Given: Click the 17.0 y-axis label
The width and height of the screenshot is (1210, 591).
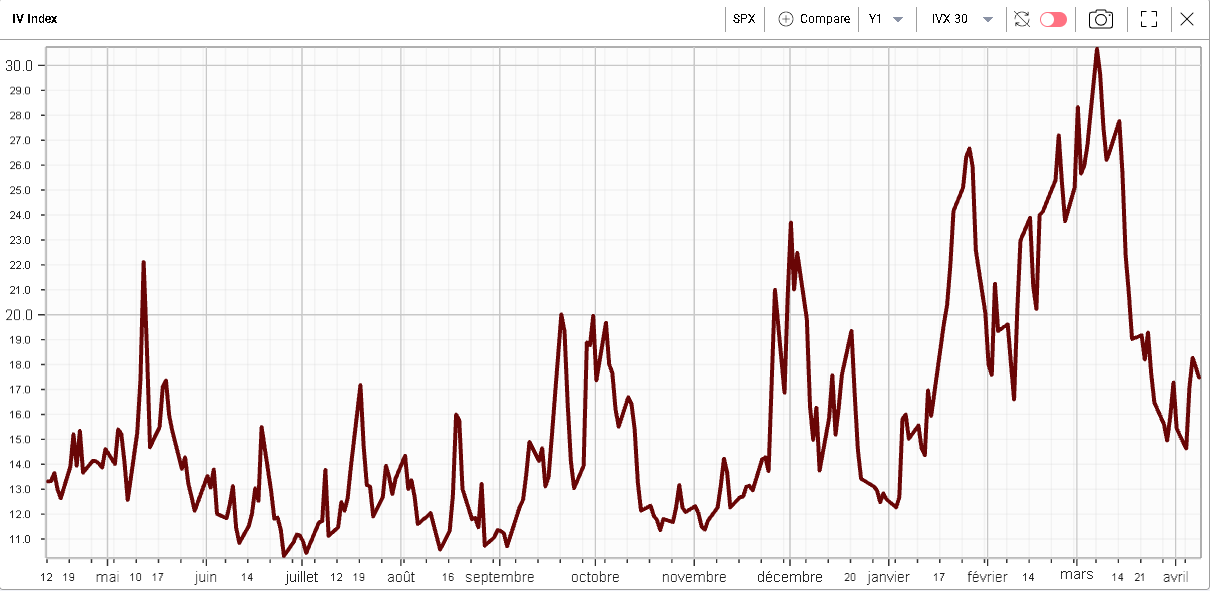Looking at the screenshot, I should click(x=20, y=390).
